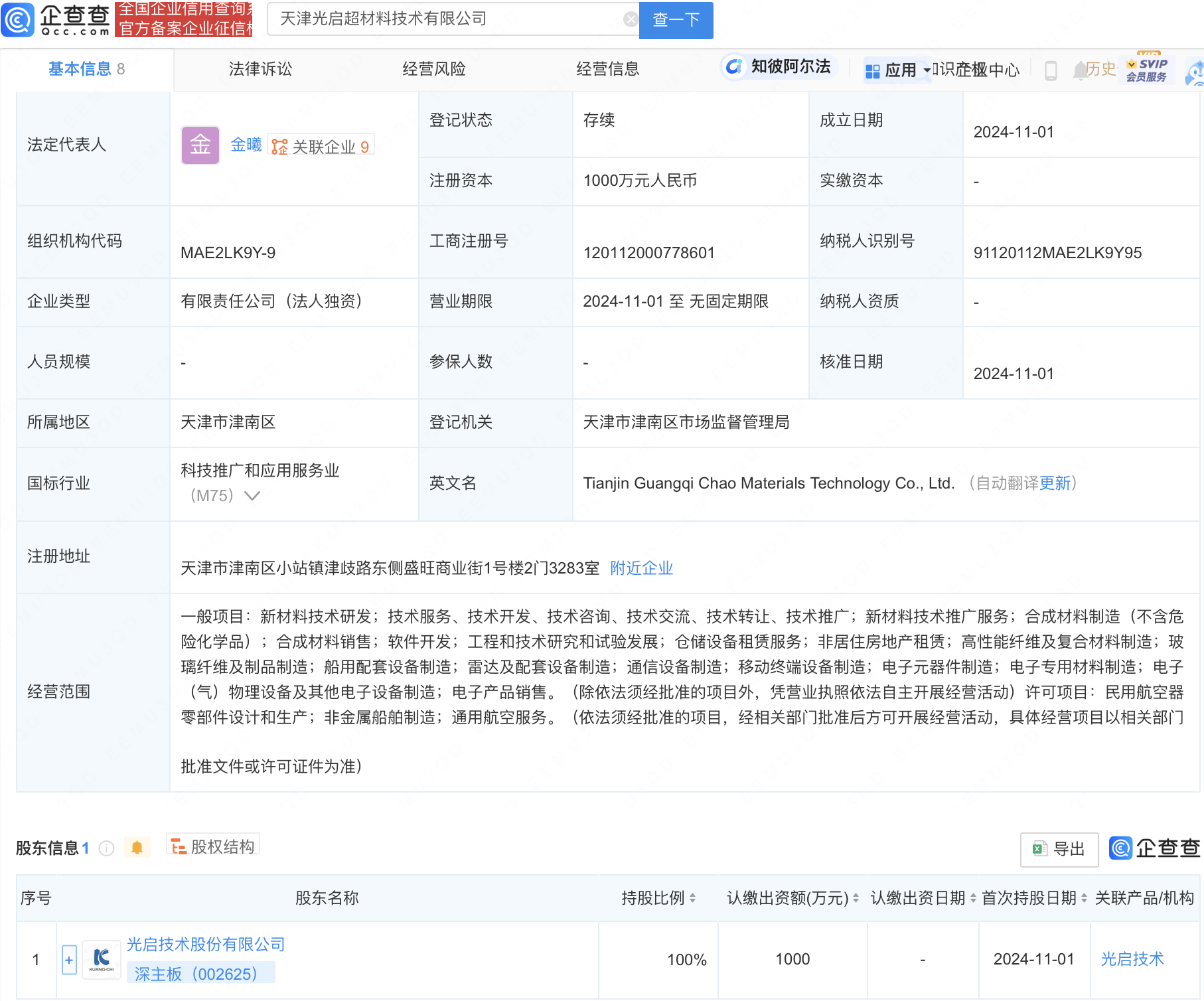Screen dimensions: 1204x1001
Task: Expand the shareholder row with the plus button
Action: pos(68,959)
